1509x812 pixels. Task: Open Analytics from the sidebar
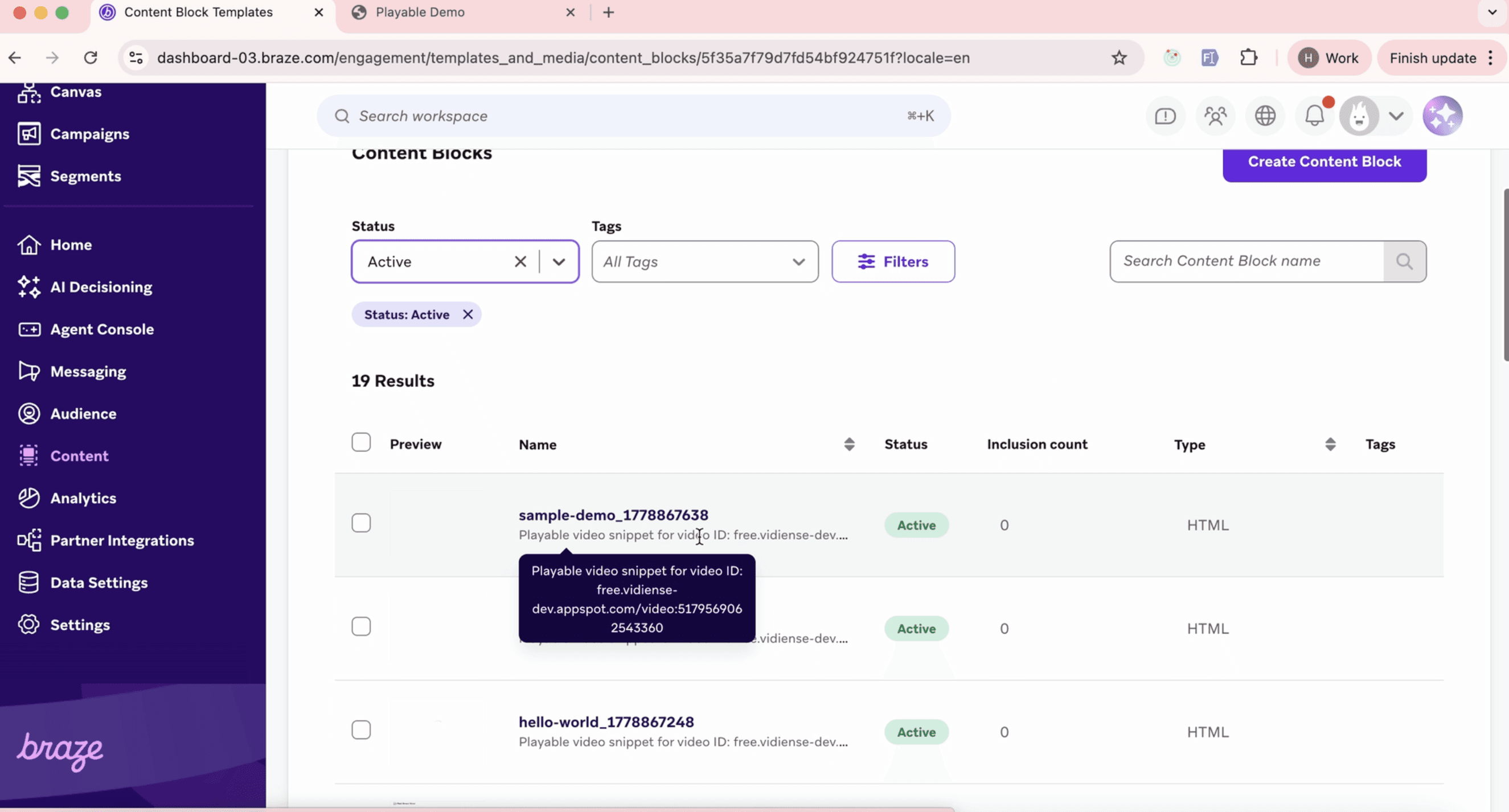(67, 498)
